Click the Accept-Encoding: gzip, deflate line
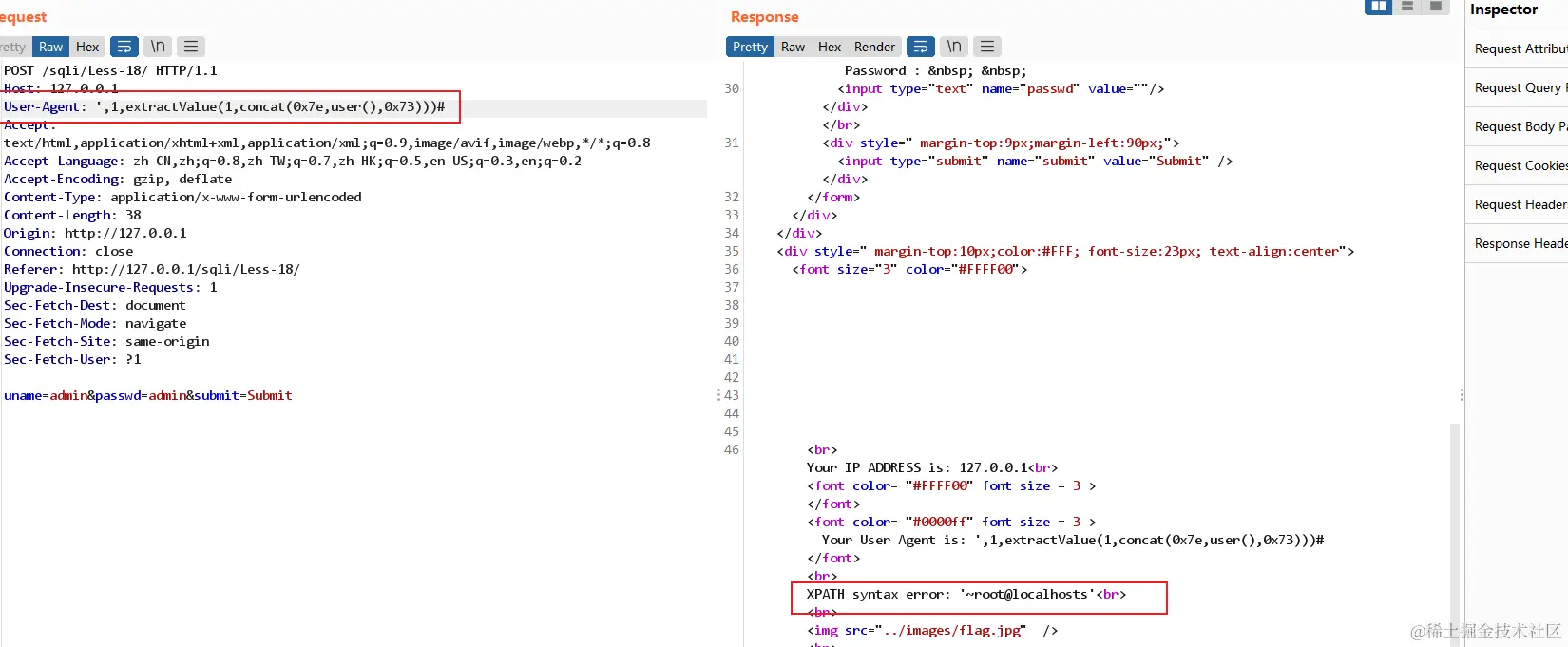 pyautogui.click(x=118, y=179)
